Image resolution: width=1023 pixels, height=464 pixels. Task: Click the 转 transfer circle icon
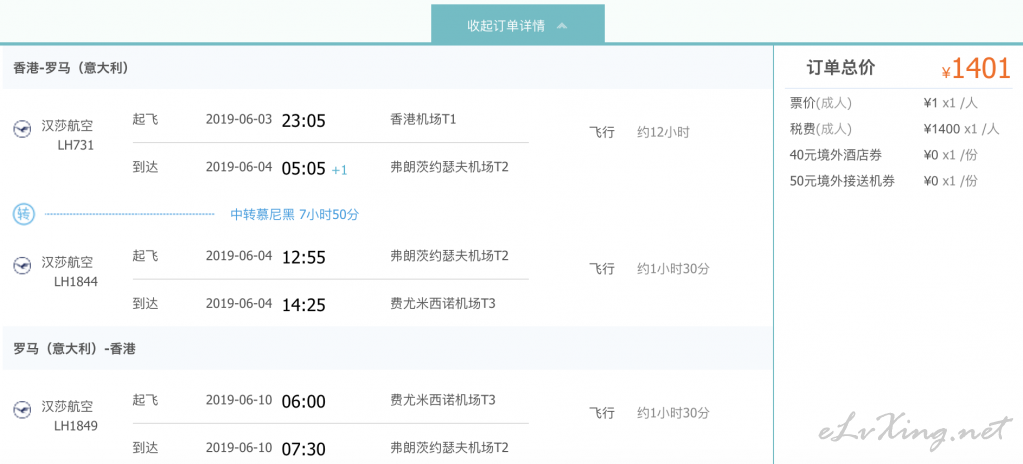pos(23,214)
